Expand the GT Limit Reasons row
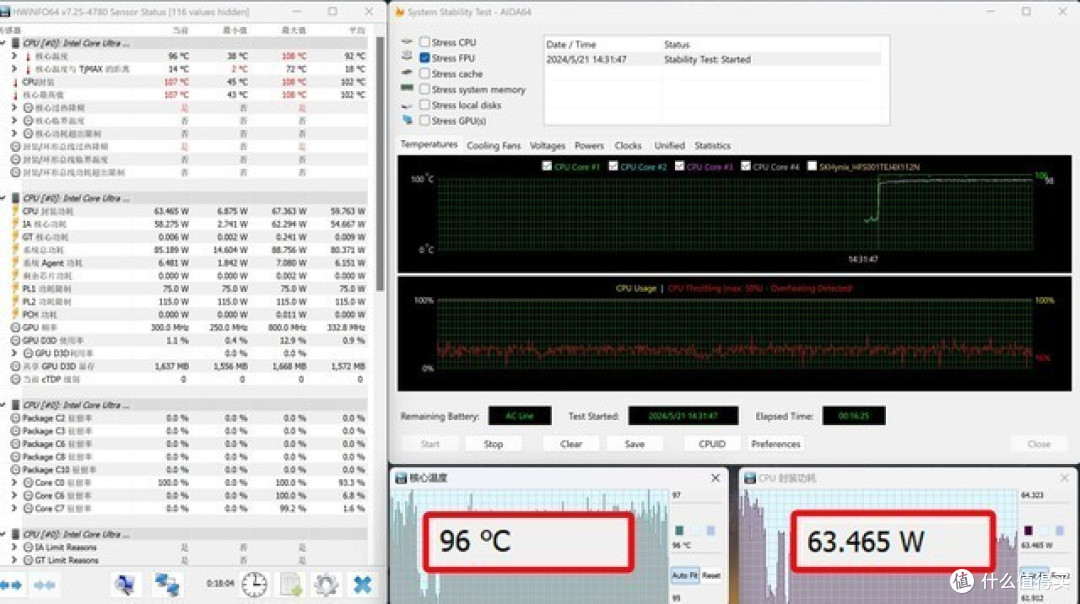This screenshot has width=1080, height=604. (x=14, y=560)
